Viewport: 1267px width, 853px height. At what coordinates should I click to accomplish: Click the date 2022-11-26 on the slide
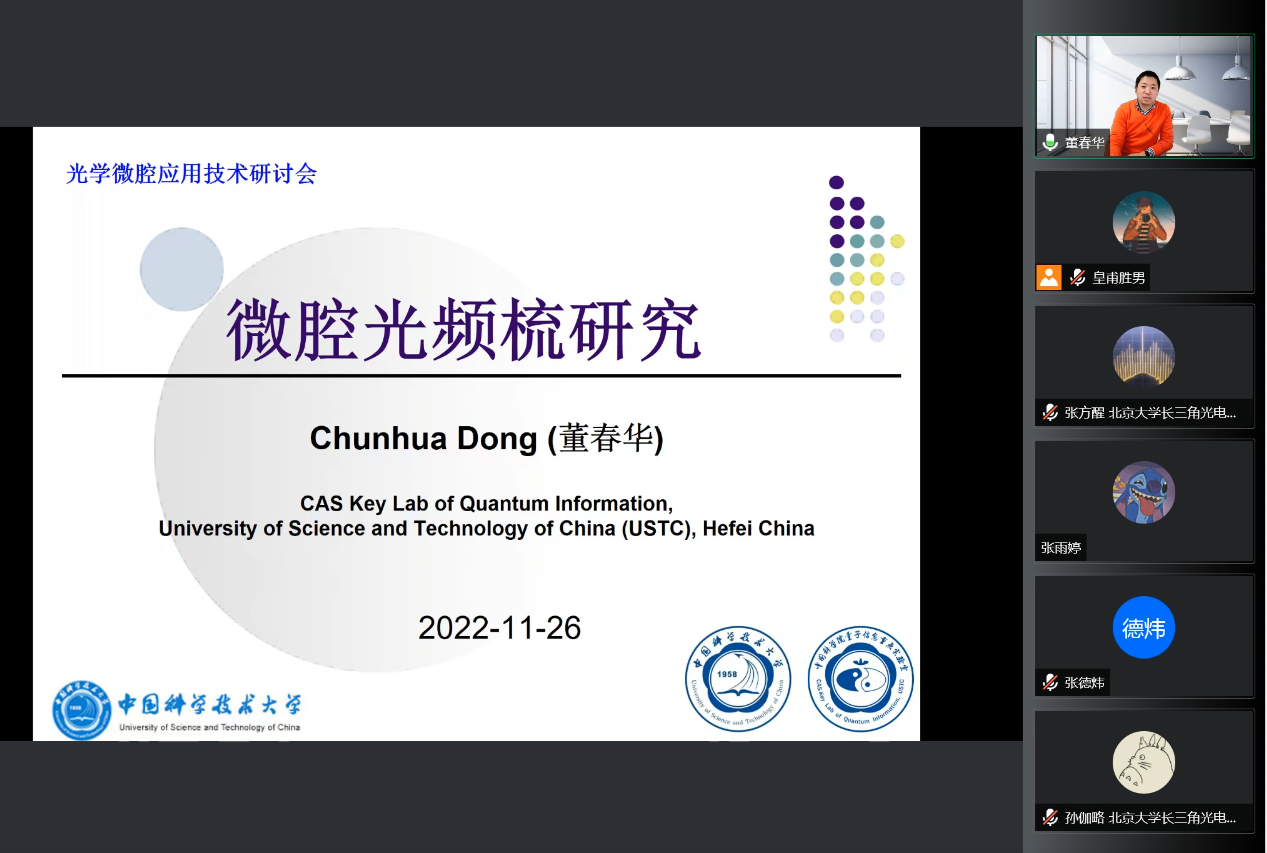click(499, 627)
